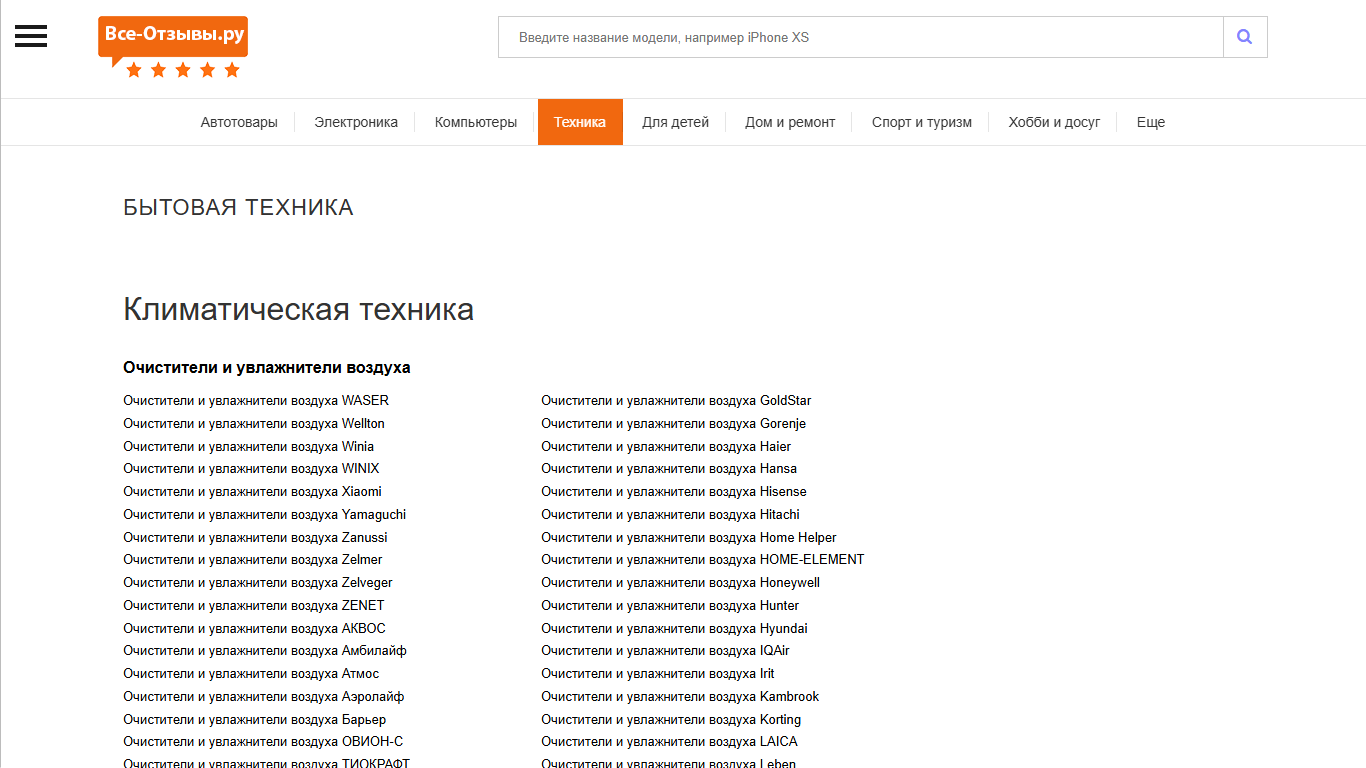
Task: Open the air purifiers ZENET link
Action: pyautogui.click(x=254, y=605)
